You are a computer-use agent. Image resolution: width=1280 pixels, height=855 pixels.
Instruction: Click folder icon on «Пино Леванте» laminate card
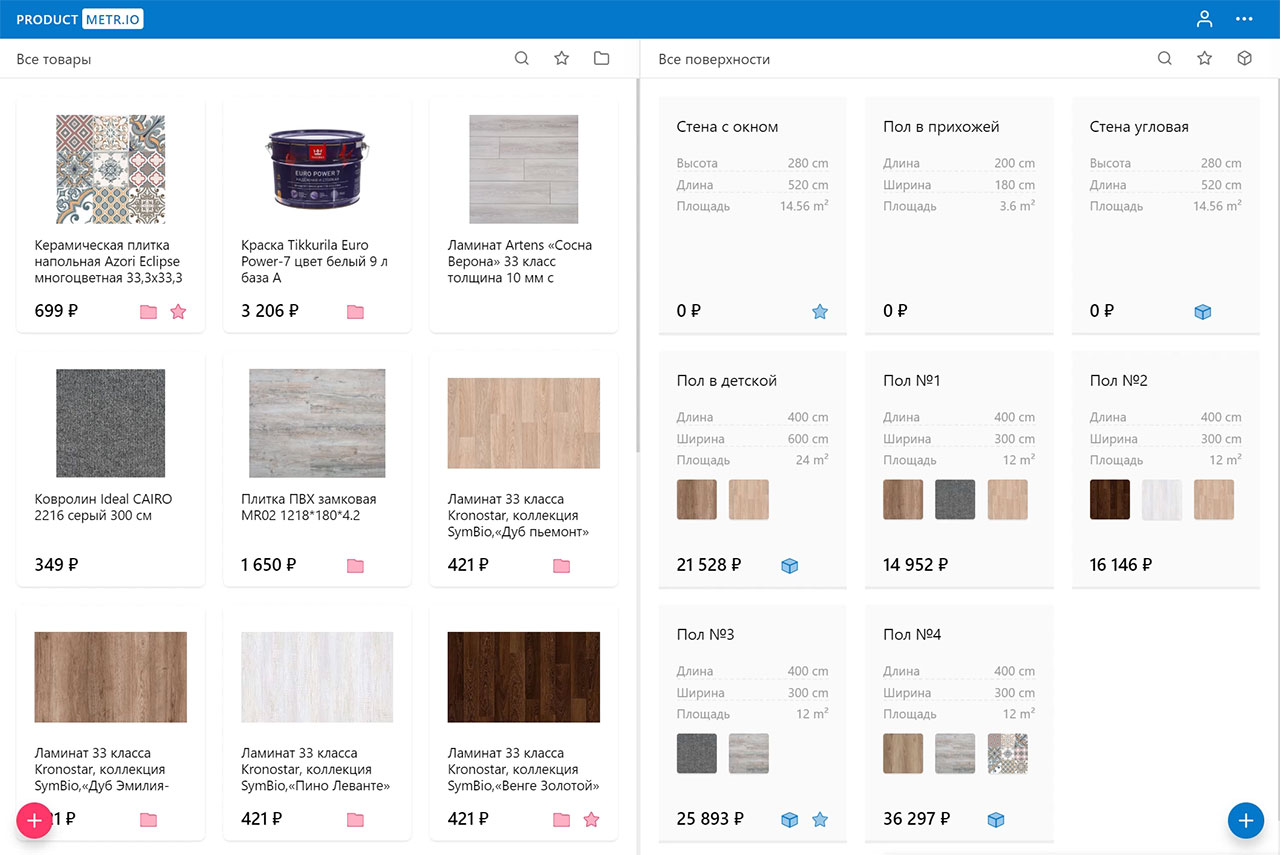355,820
